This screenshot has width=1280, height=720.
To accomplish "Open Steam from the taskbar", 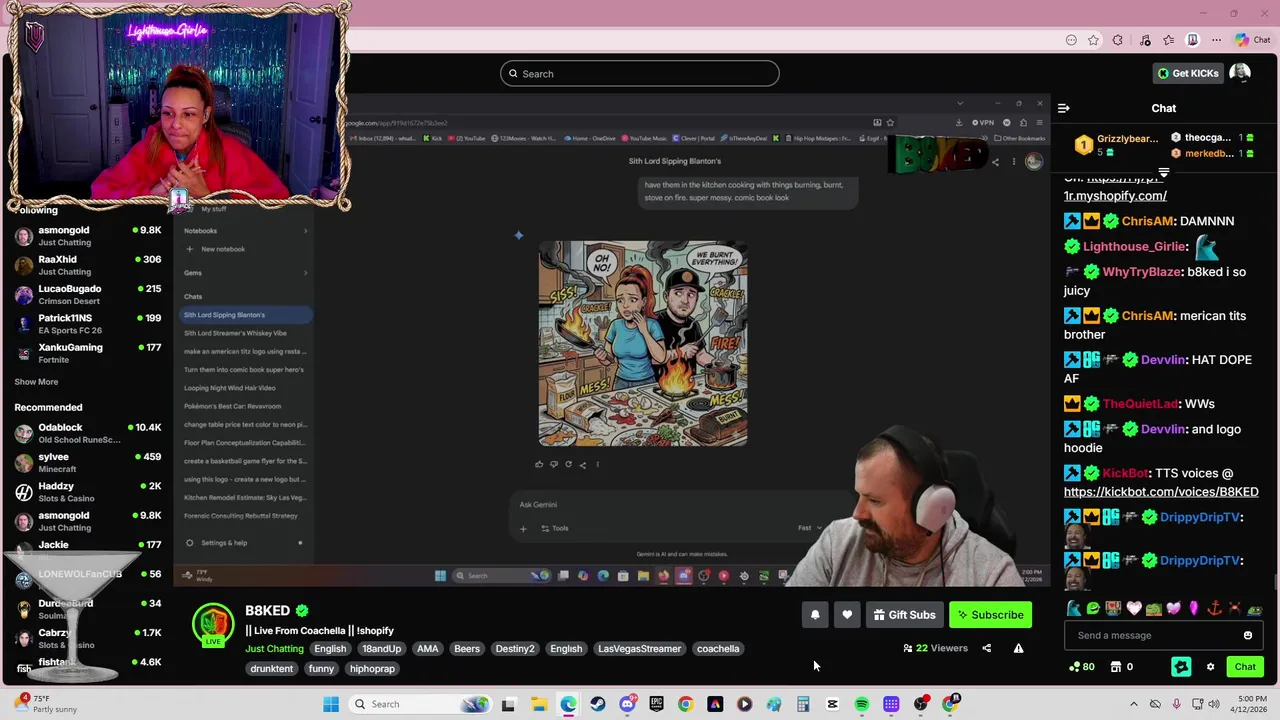I will (597, 704).
